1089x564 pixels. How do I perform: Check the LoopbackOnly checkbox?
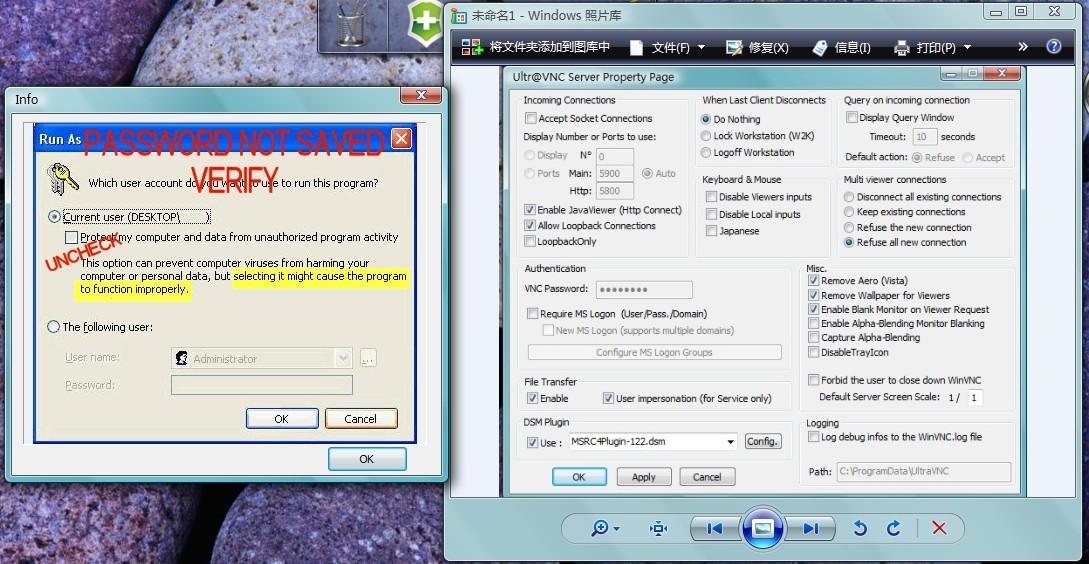(531, 242)
